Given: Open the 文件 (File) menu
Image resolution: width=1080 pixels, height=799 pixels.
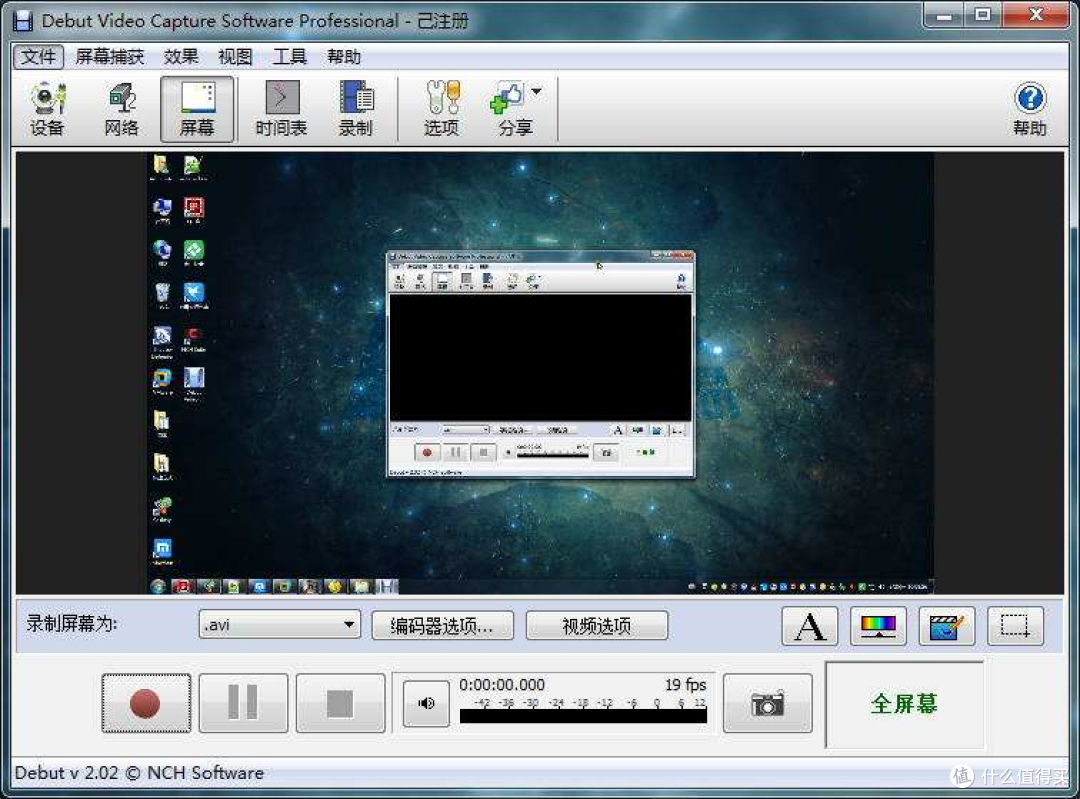Looking at the screenshot, I should 39,56.
